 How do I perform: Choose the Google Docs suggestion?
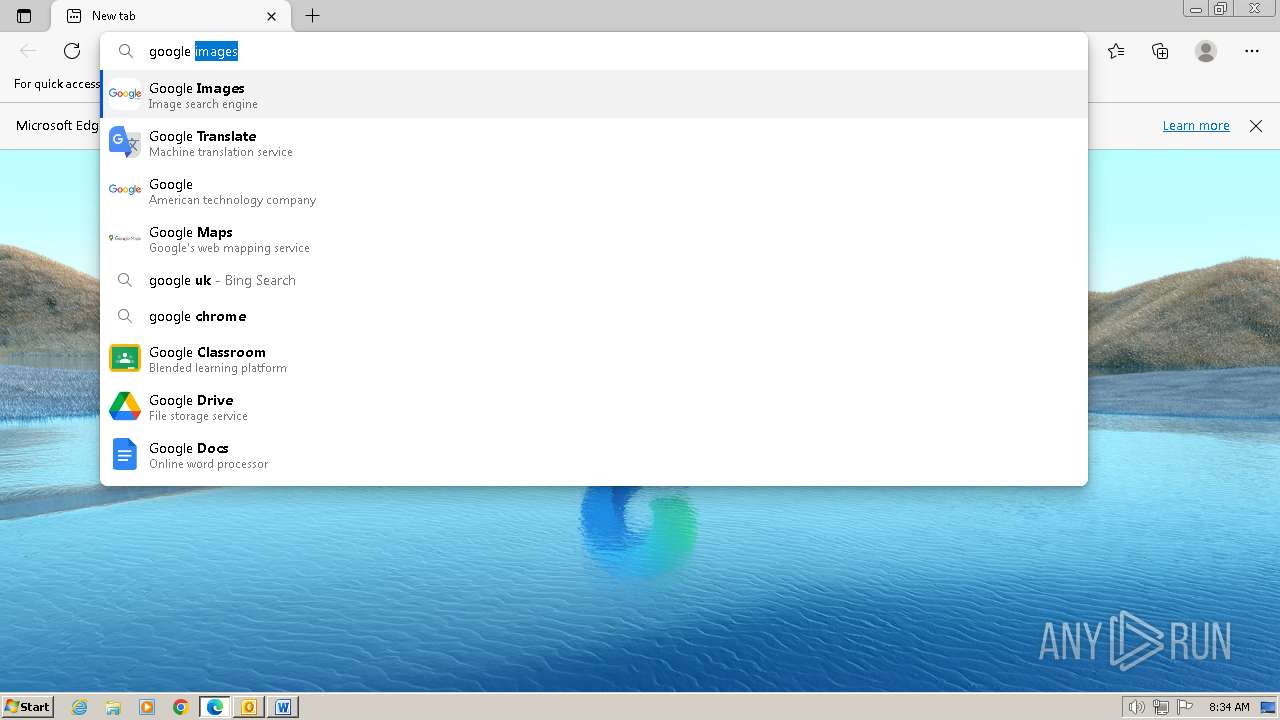pos(594,455)
